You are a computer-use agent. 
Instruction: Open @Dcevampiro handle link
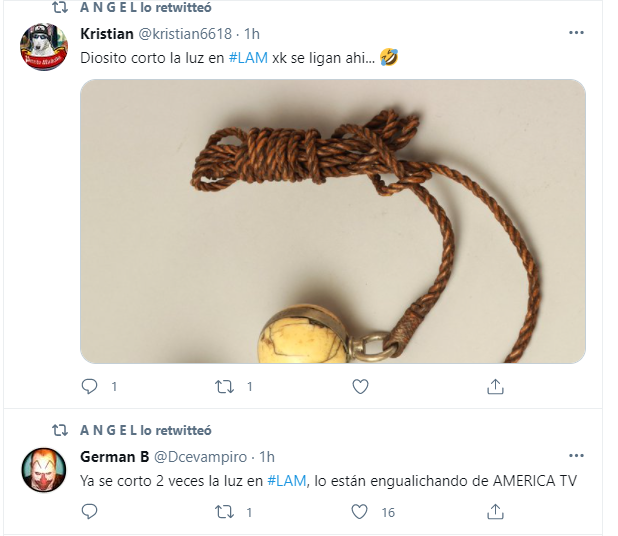(200, 457)
